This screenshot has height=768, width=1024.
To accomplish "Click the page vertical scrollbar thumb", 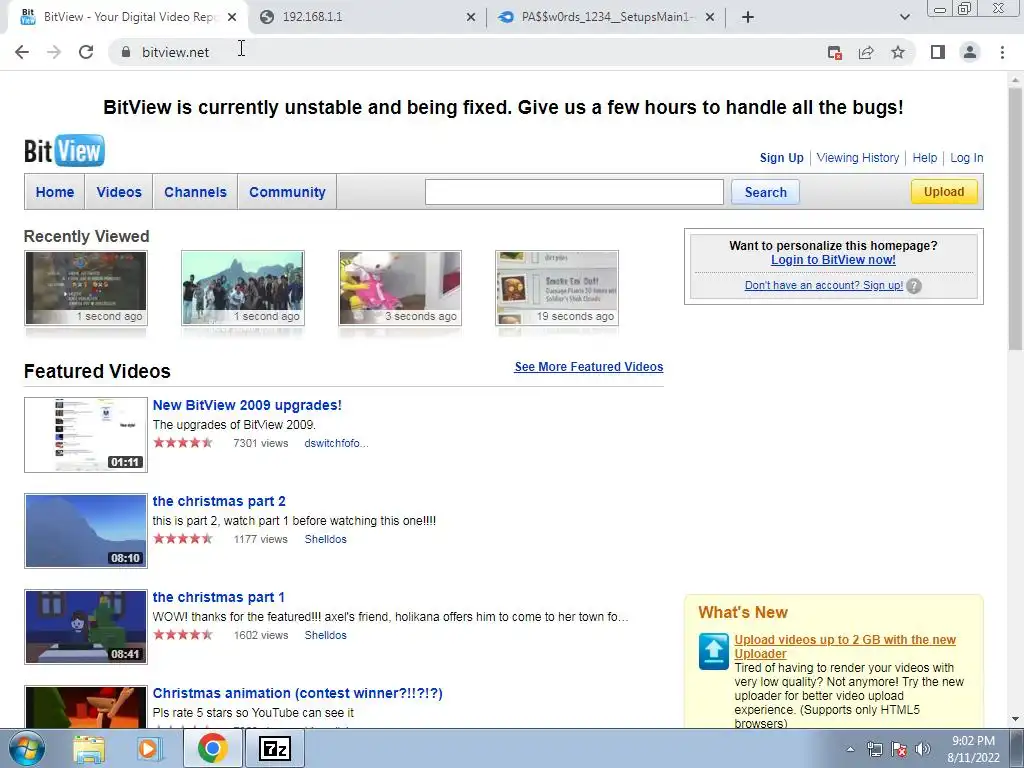I will click(1015, 219).
